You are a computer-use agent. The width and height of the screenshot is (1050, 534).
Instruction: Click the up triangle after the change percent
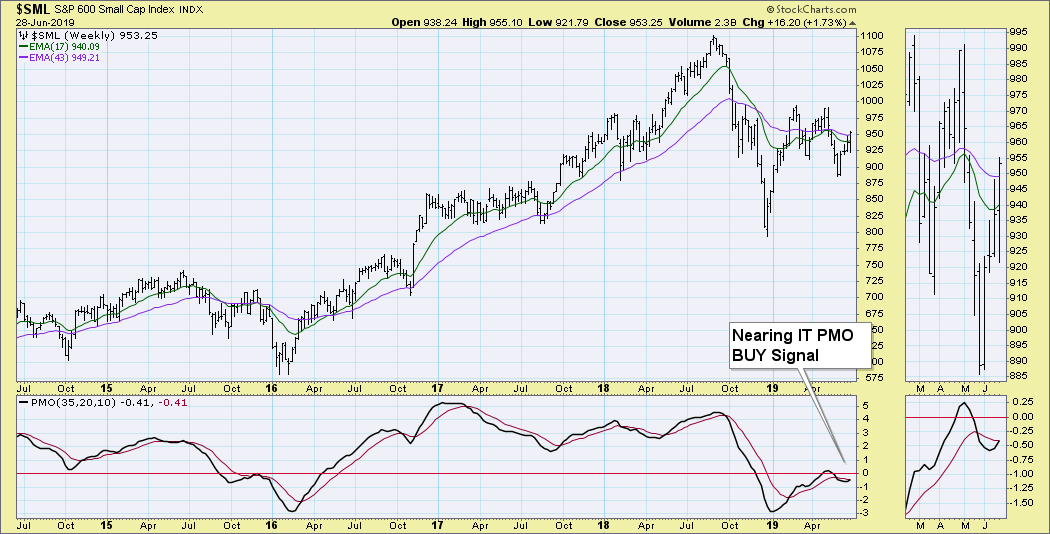point(852,22)
